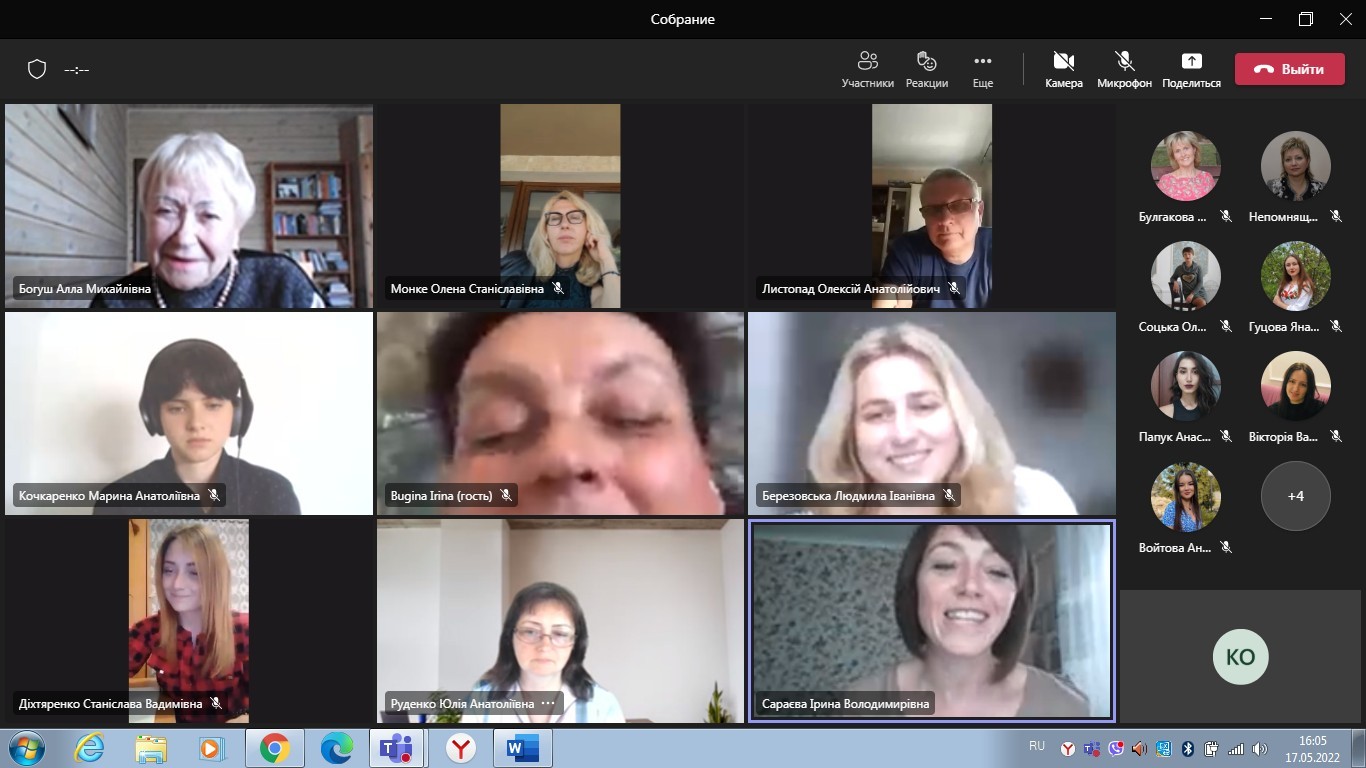Click Непомнящ... participant avatar

[1296, 166]
